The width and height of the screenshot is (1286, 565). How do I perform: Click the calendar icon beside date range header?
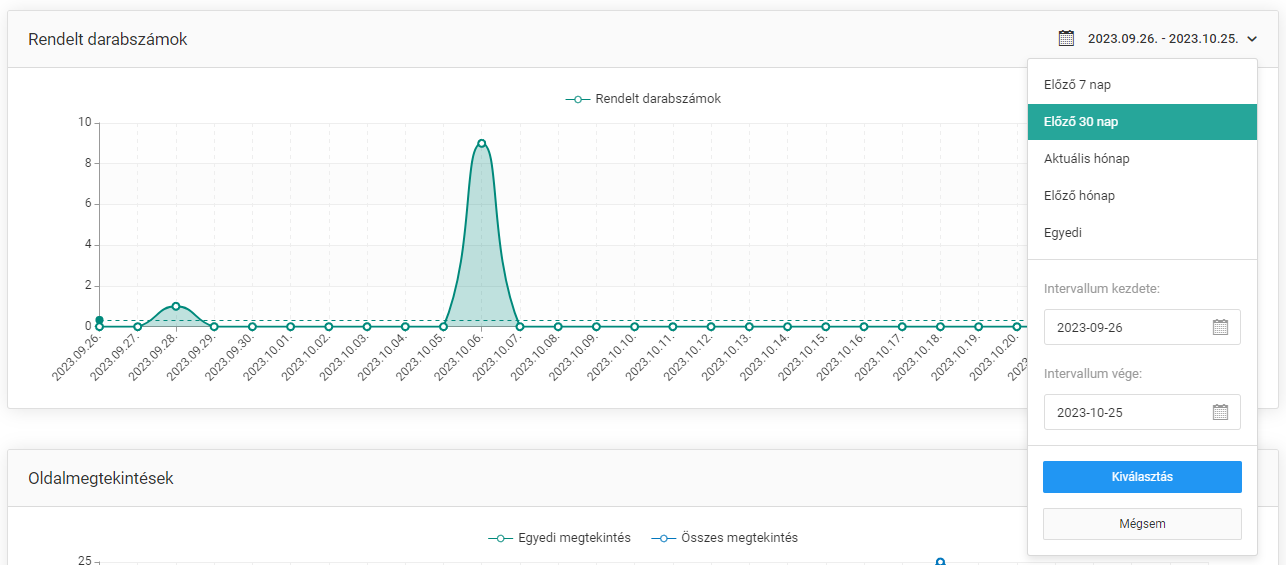pos(1066,39)
